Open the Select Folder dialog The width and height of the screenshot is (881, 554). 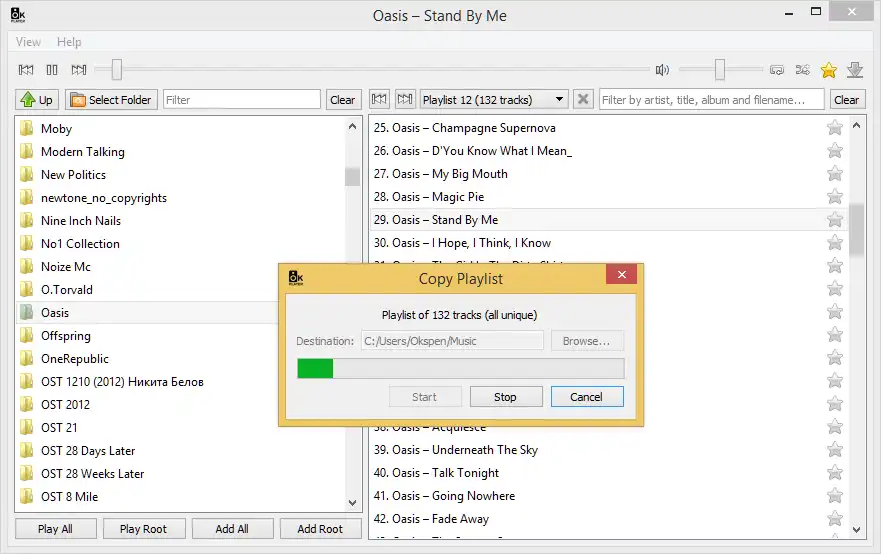point(111,100)
